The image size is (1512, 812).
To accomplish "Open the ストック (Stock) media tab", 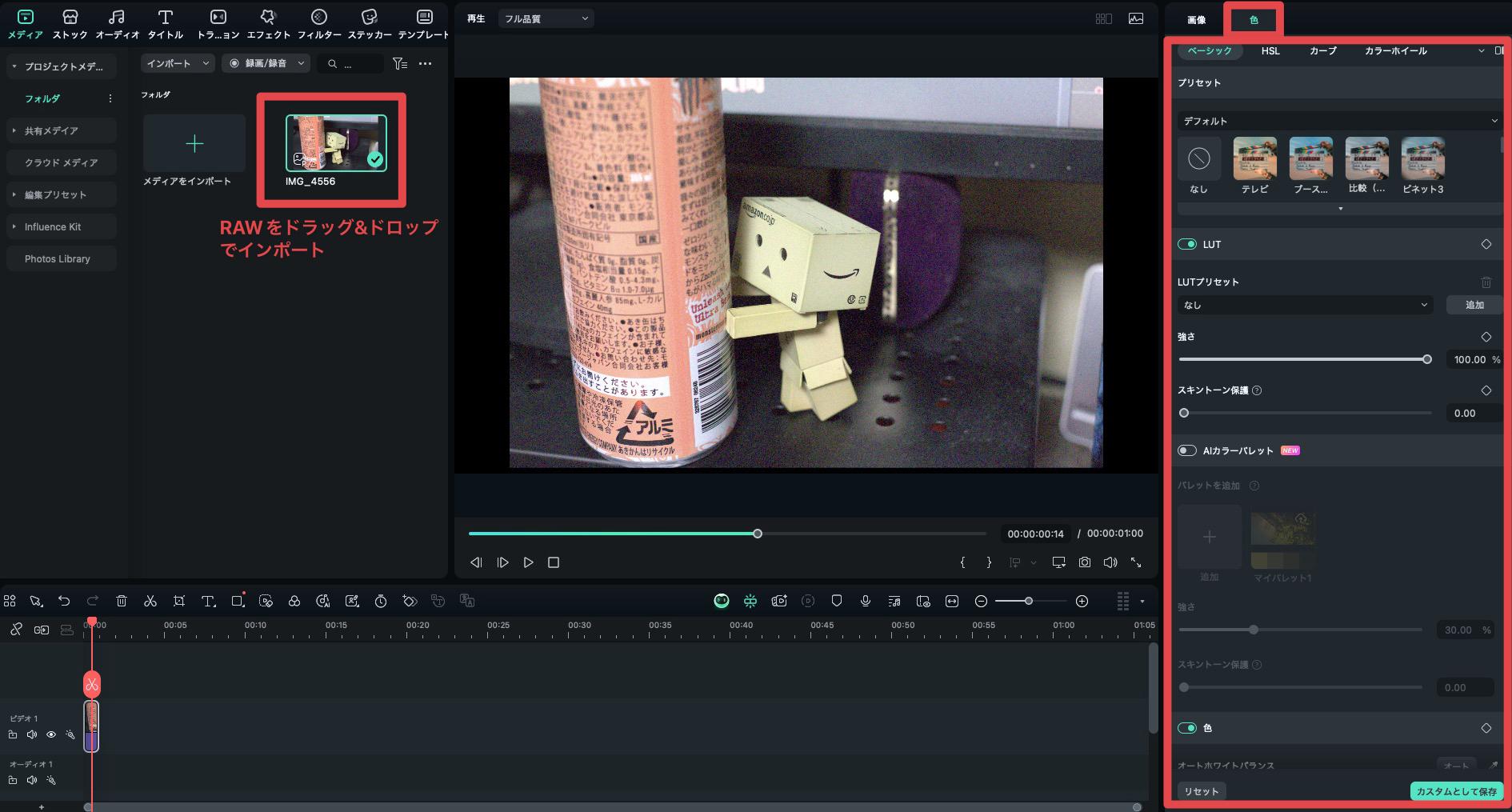I will tap(70, 24).
